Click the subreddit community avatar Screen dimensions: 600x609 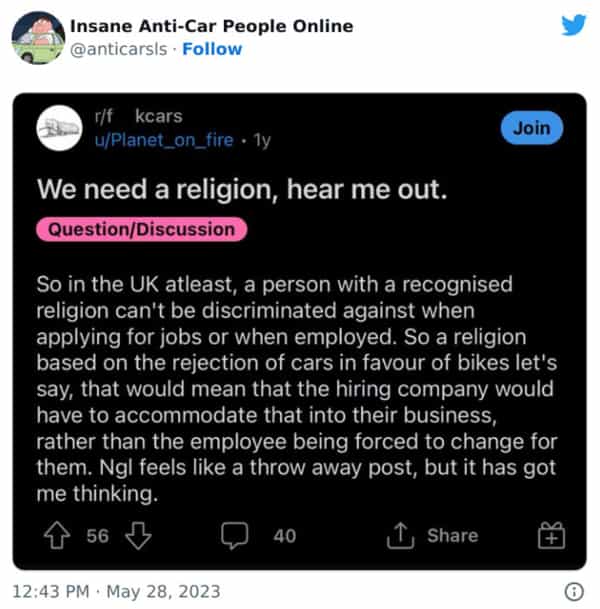pyautogui.click(x=58, y=129)
